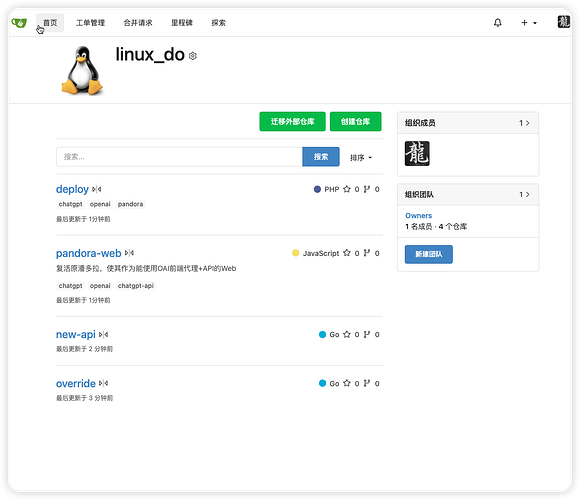This screenshot has height=500, width=580.
Task: Click the 迁移外部仓库 migrate button
Action: [x=292, y=121]
